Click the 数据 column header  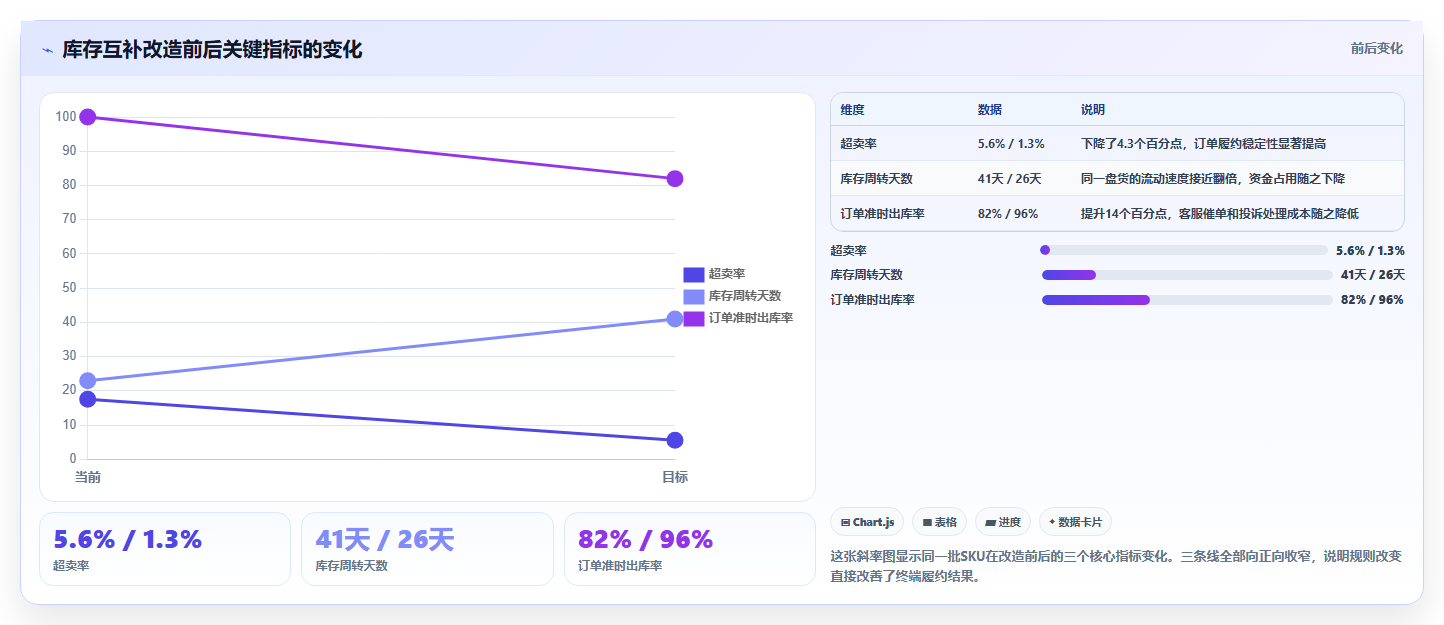coord(990,110)
